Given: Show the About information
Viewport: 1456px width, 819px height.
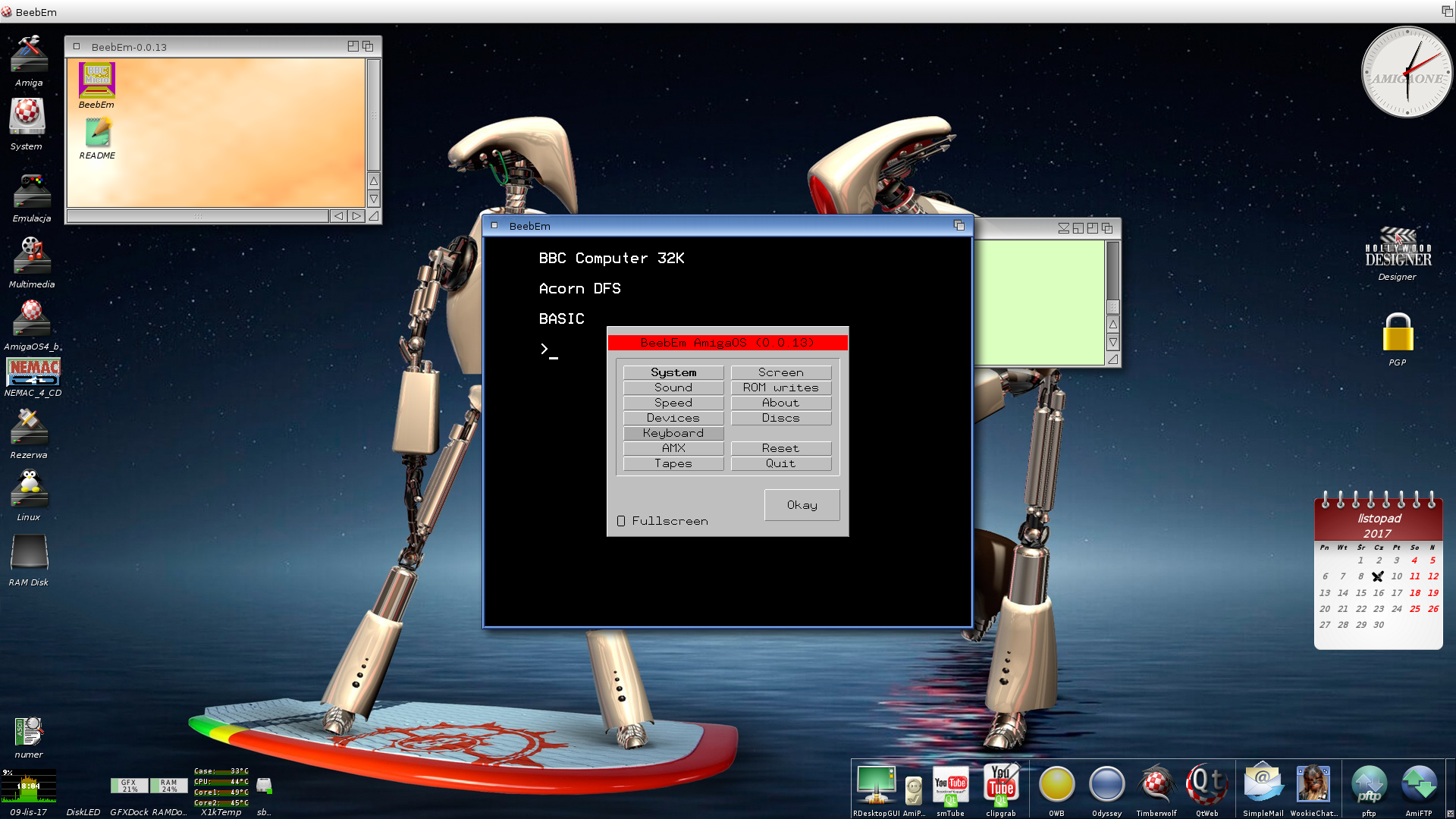Looking at the screenshot, I should (781, 403).
